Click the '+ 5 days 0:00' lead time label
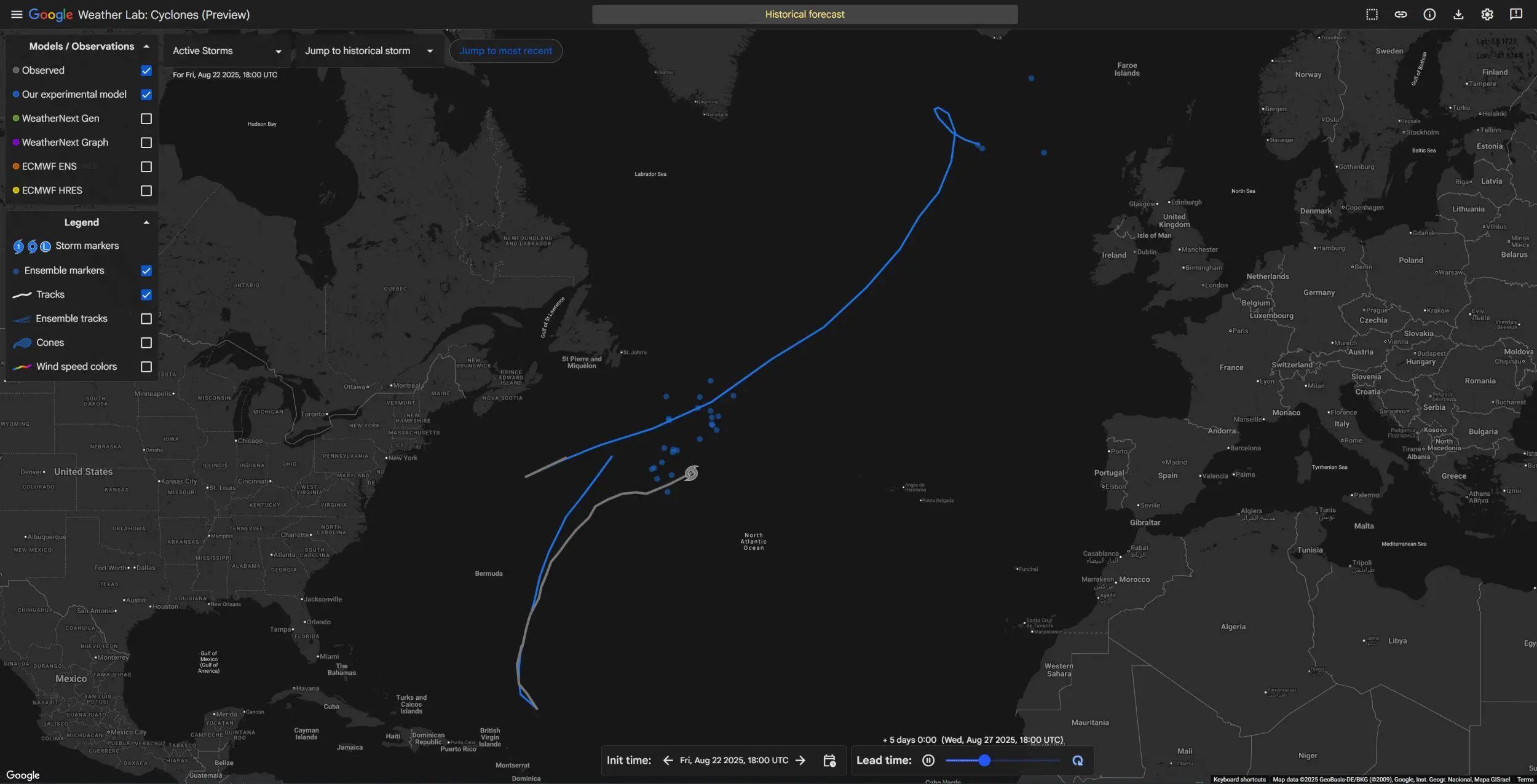 909,740
